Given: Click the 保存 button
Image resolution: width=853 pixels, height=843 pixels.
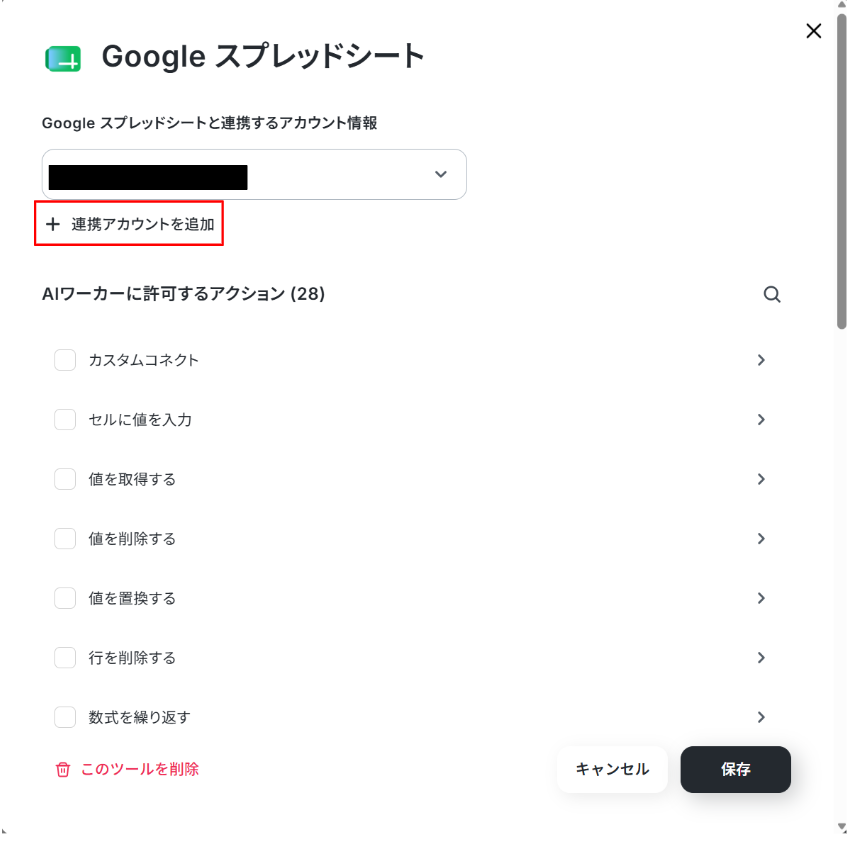Looking at the screenshot, I should [735, 770].
